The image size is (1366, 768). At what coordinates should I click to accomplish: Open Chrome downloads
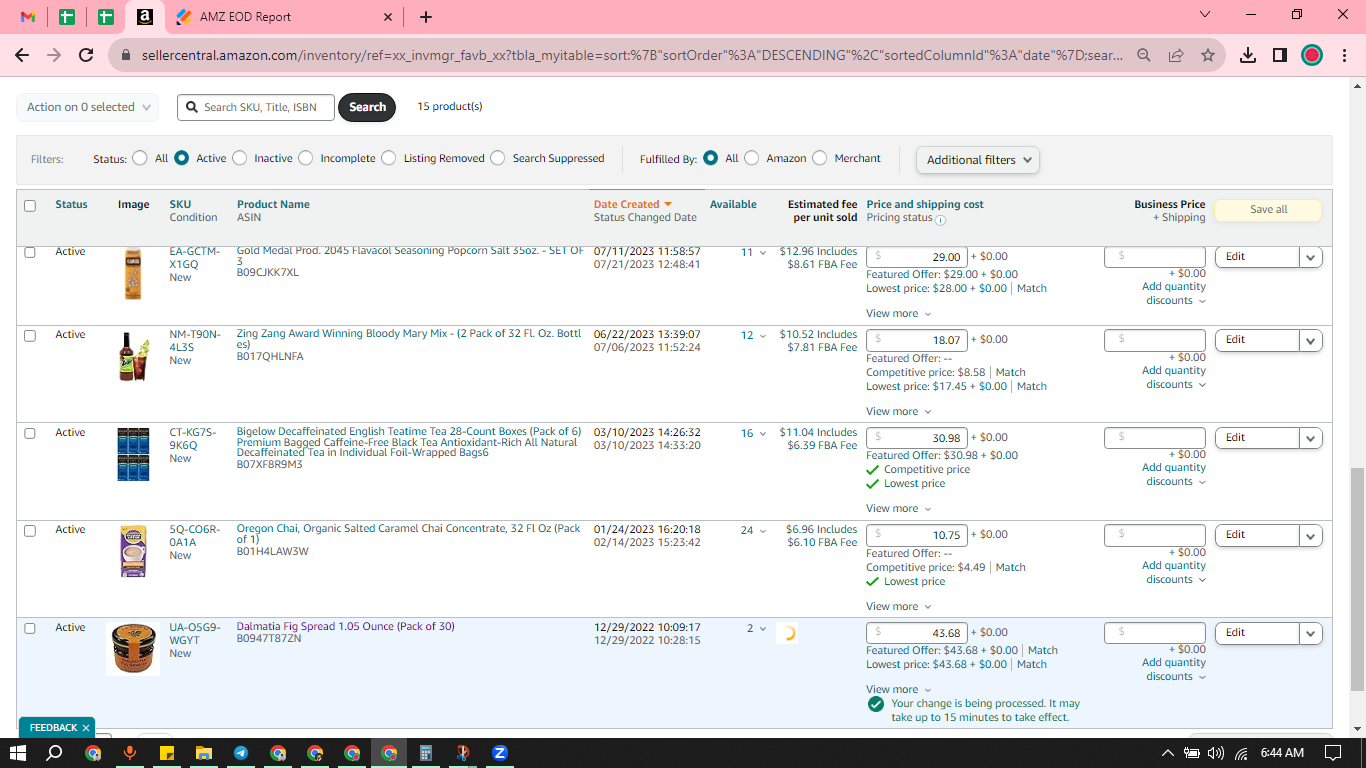(1248, 56)
